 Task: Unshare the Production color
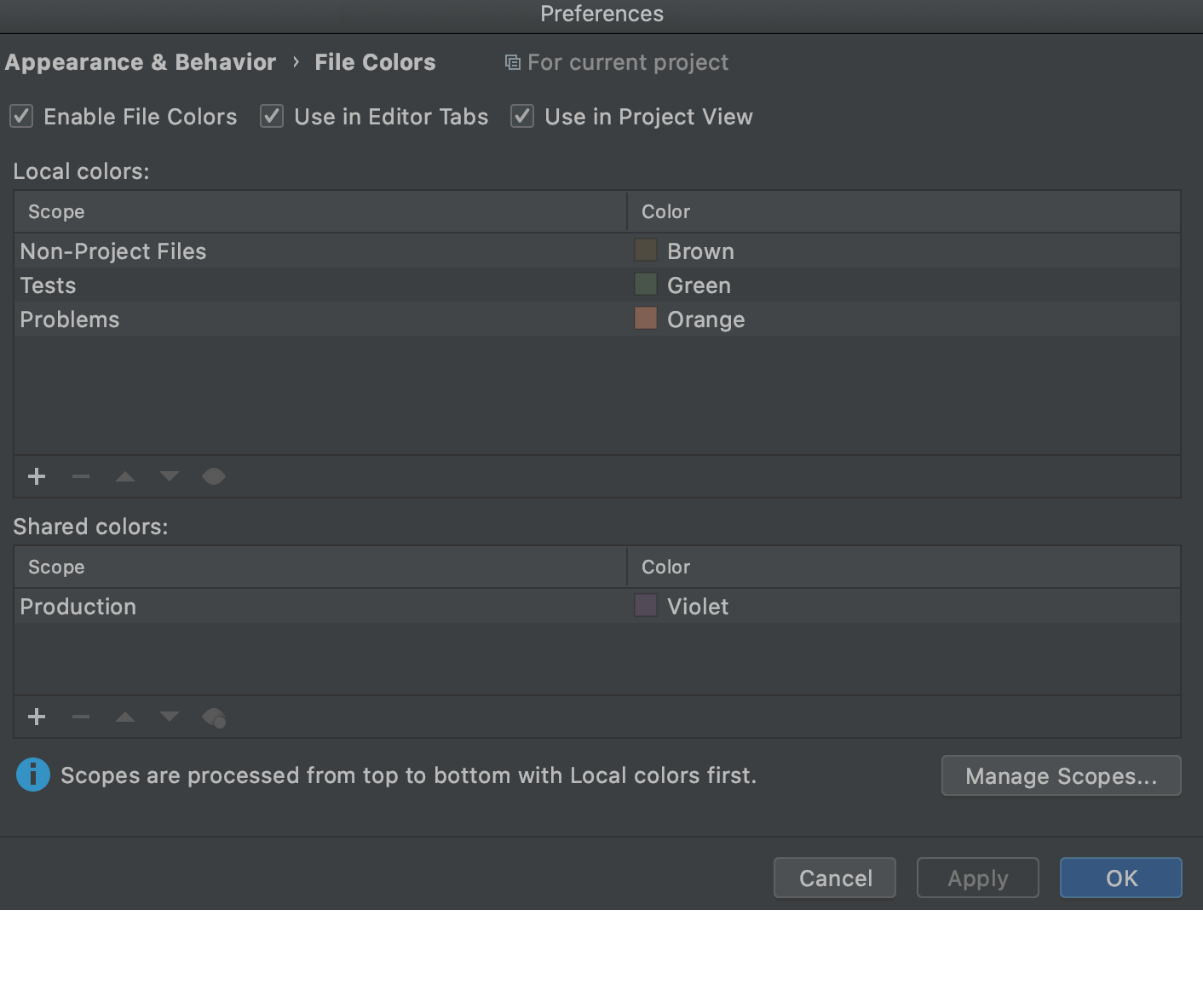(214, 717)
